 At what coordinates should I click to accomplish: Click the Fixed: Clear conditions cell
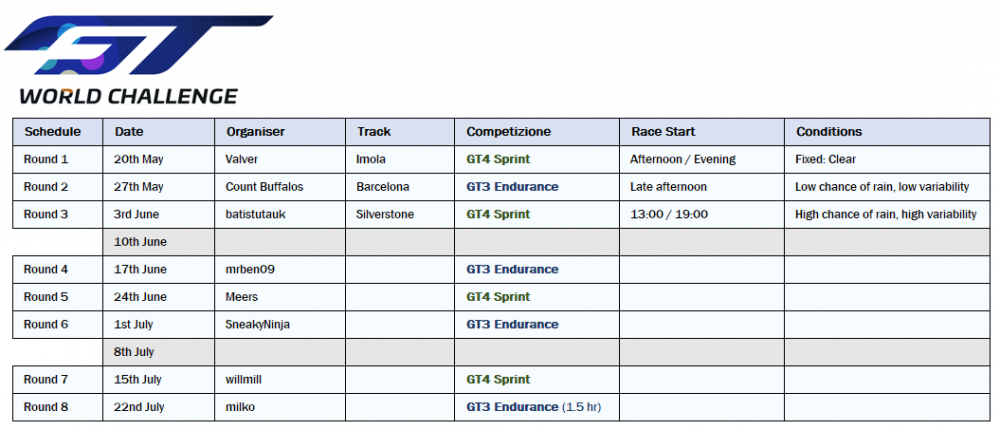825,159
